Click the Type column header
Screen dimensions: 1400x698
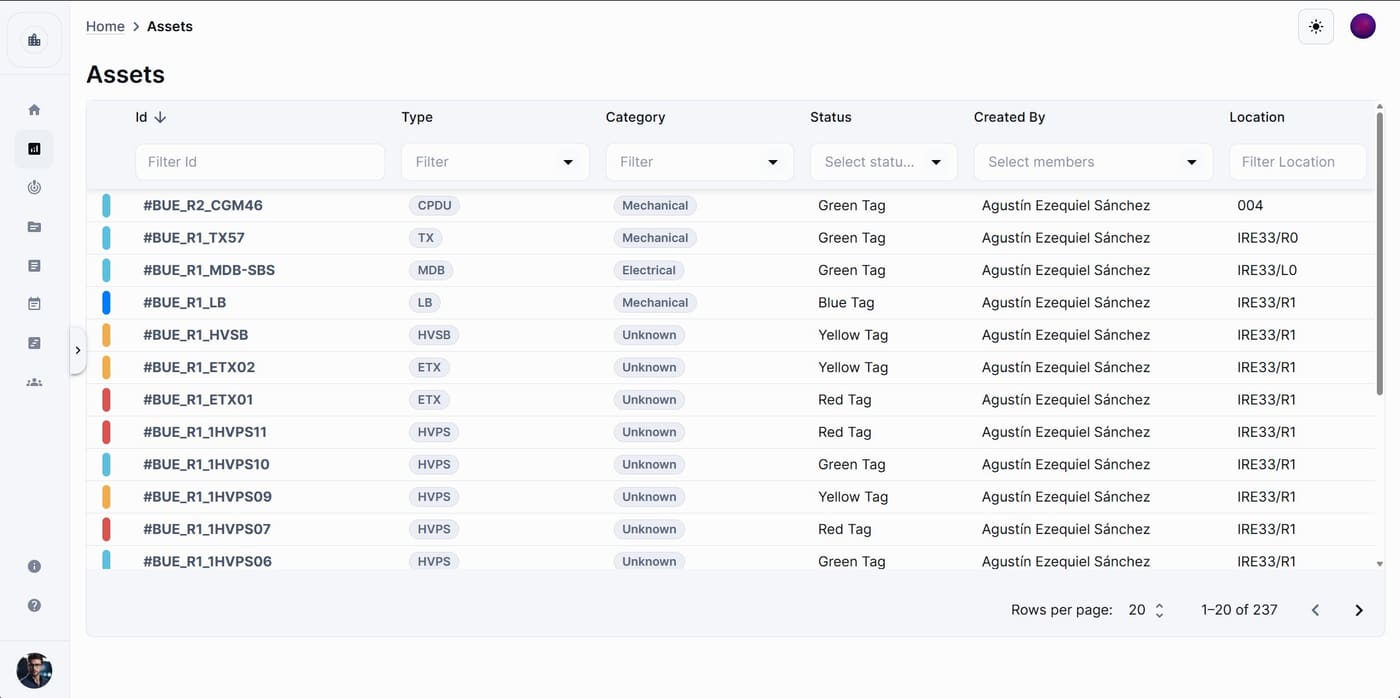point(417,117)
